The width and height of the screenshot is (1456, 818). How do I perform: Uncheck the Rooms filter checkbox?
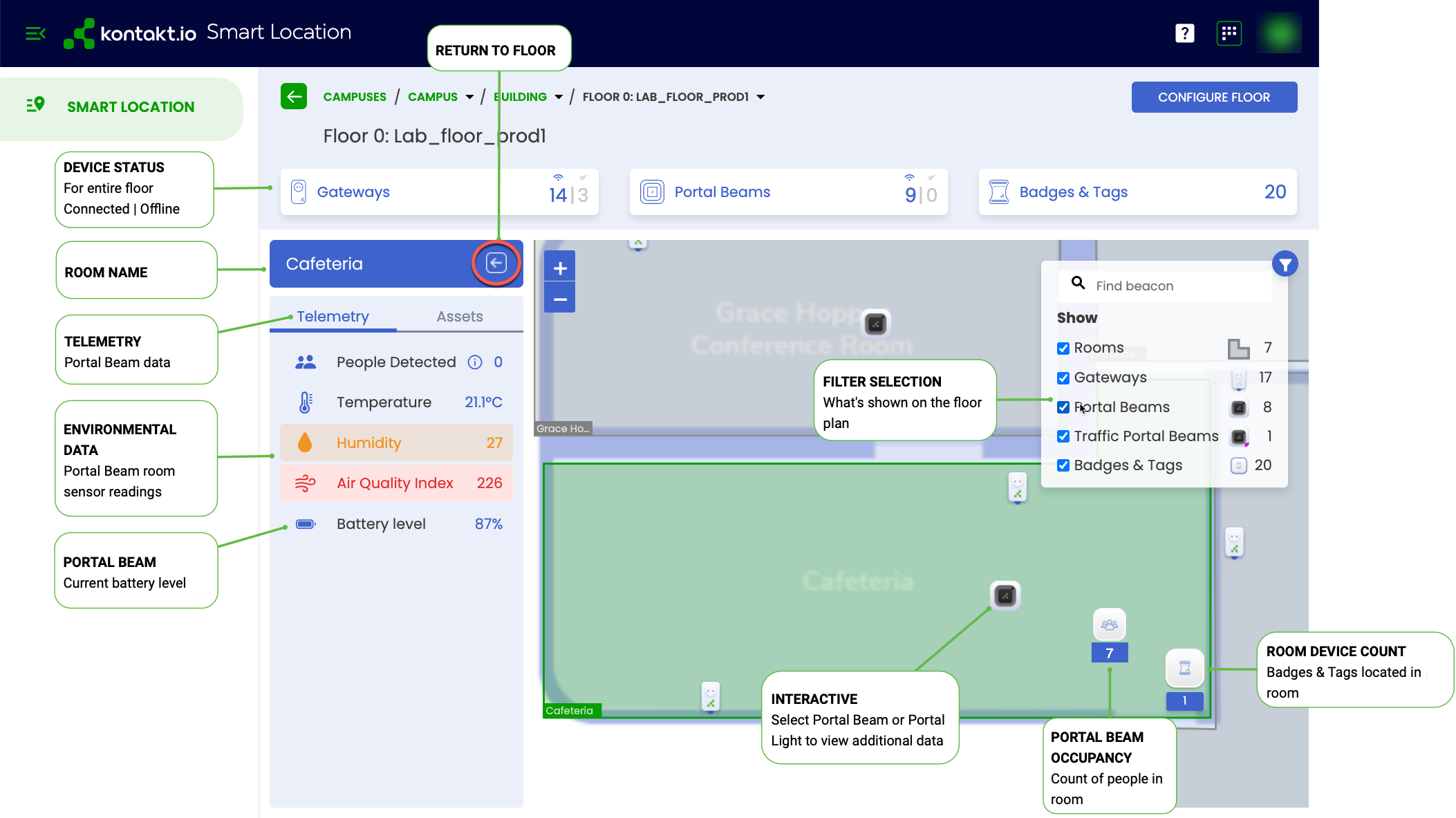(x=1063, y=348)
